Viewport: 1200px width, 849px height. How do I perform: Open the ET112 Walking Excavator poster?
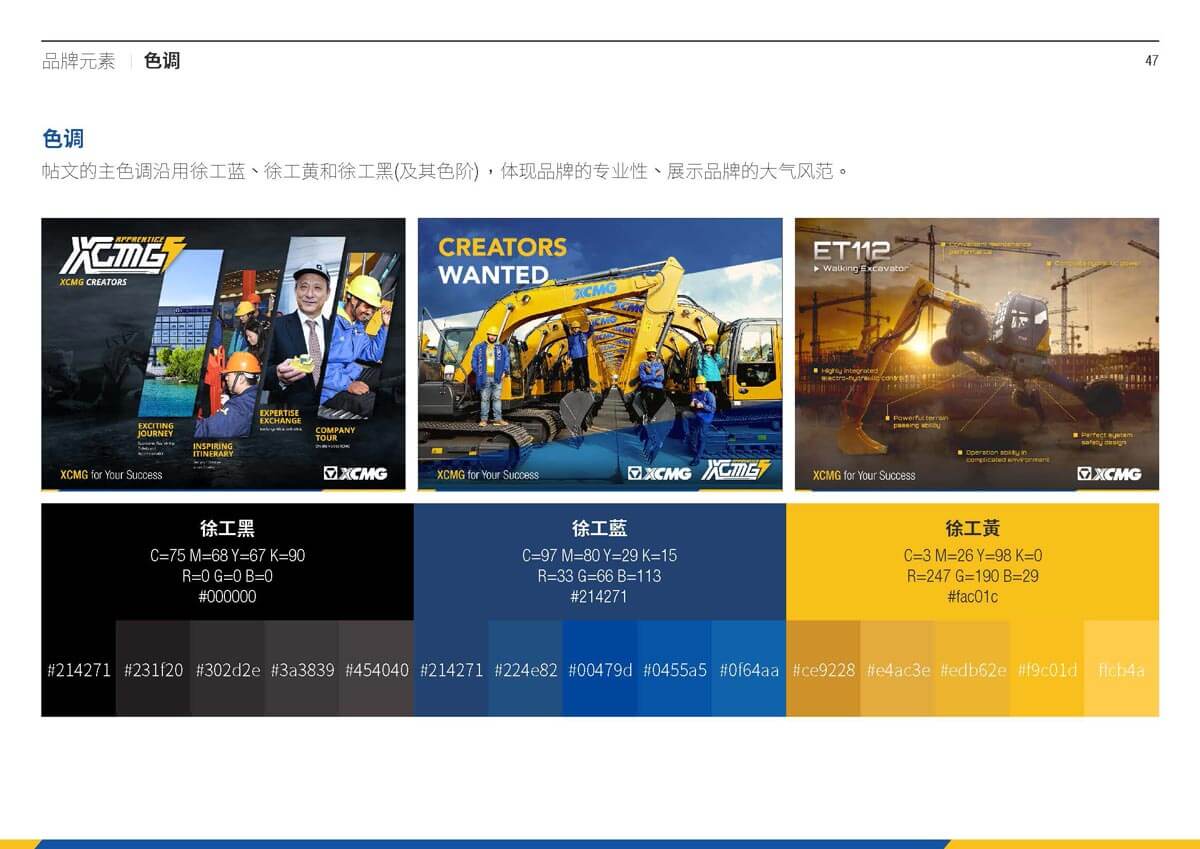pyautogui.click(x=976, y=355)
